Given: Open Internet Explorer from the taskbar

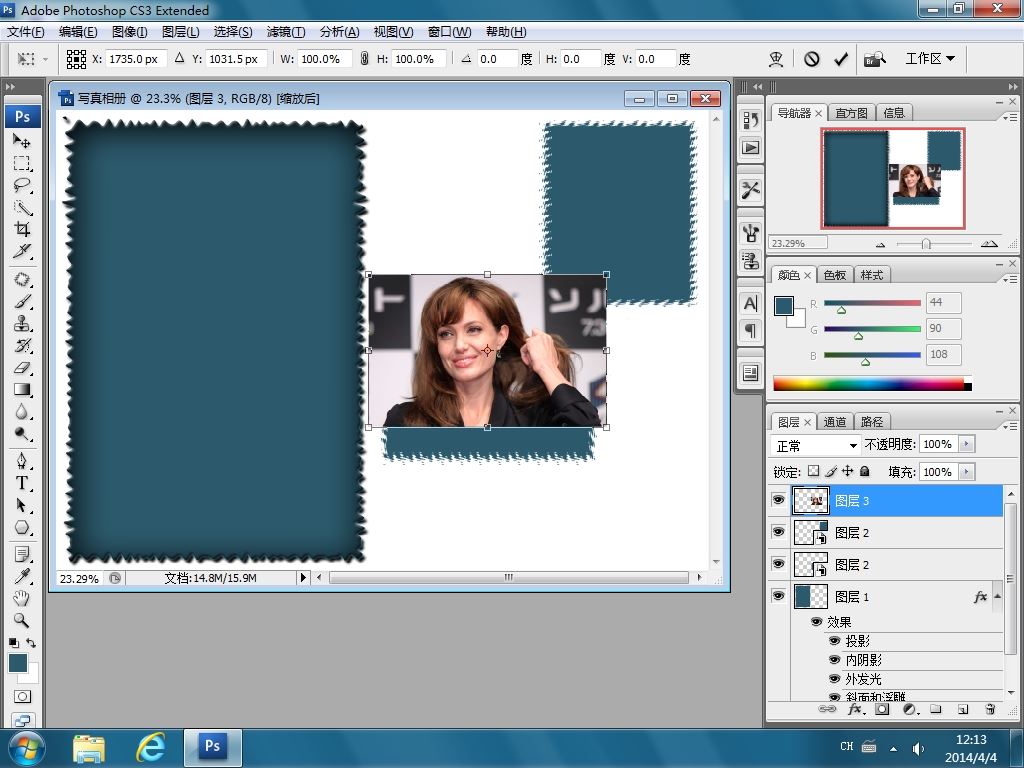Looking at the screenshot, I should (150, 748).
